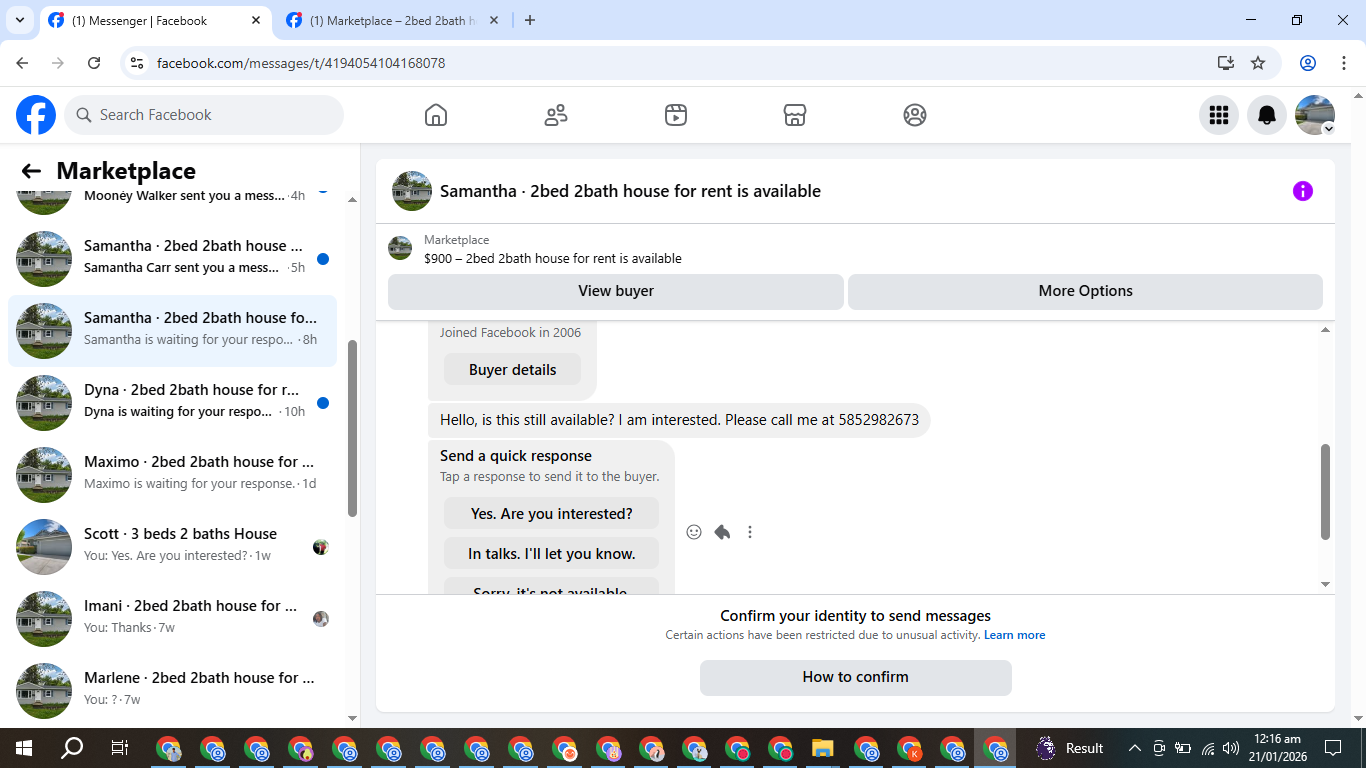The height and width of the screenshot is (768, 1366).
Task: Open the $900 2bed 2bath listing link
Action: (x=553, y=258)
